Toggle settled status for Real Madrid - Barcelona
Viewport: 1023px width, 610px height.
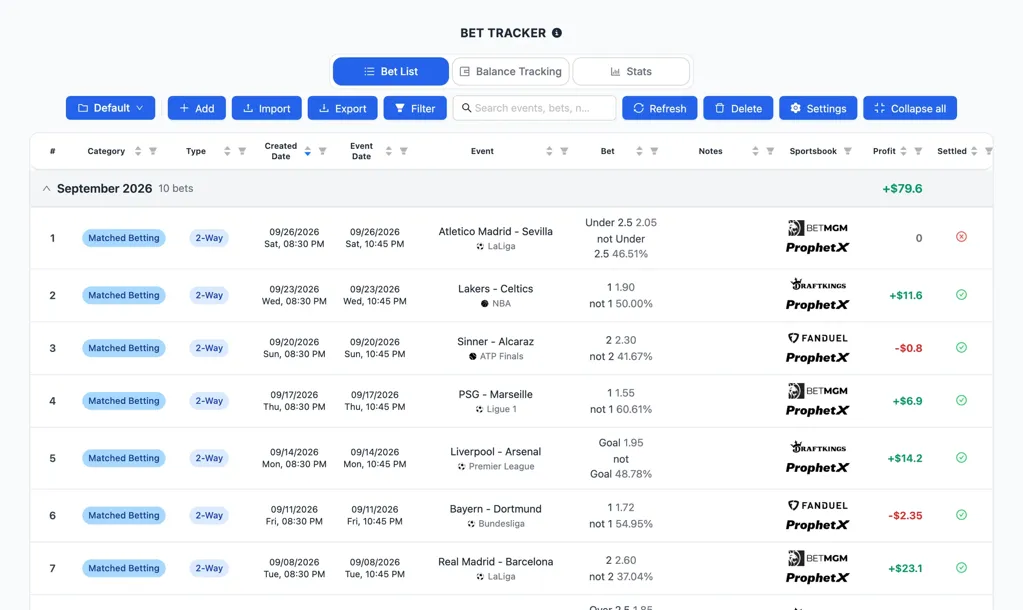click(961, 568)
